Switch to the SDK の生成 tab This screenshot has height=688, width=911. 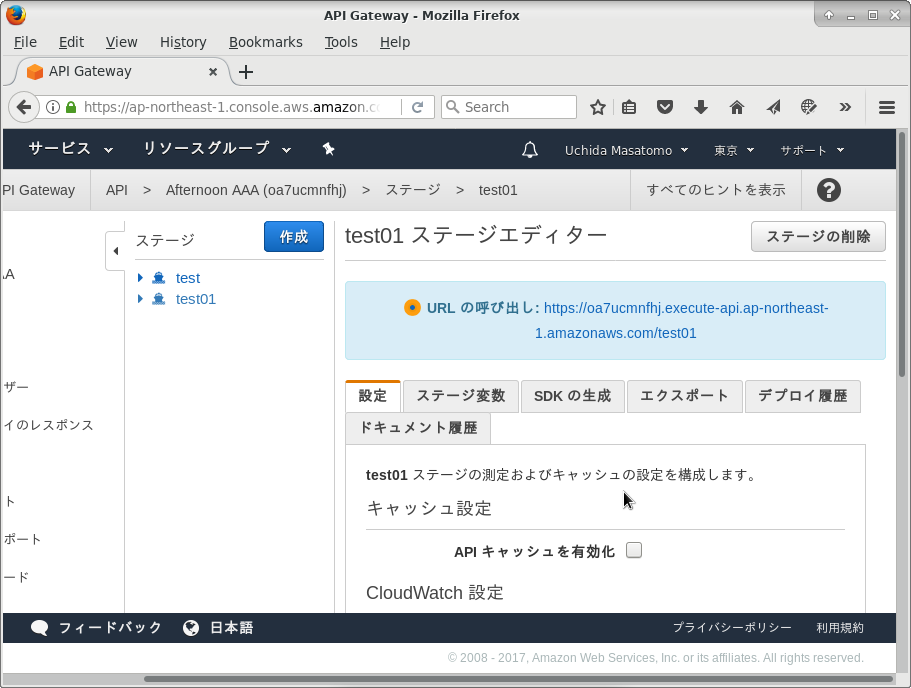(x=572, y=396)
